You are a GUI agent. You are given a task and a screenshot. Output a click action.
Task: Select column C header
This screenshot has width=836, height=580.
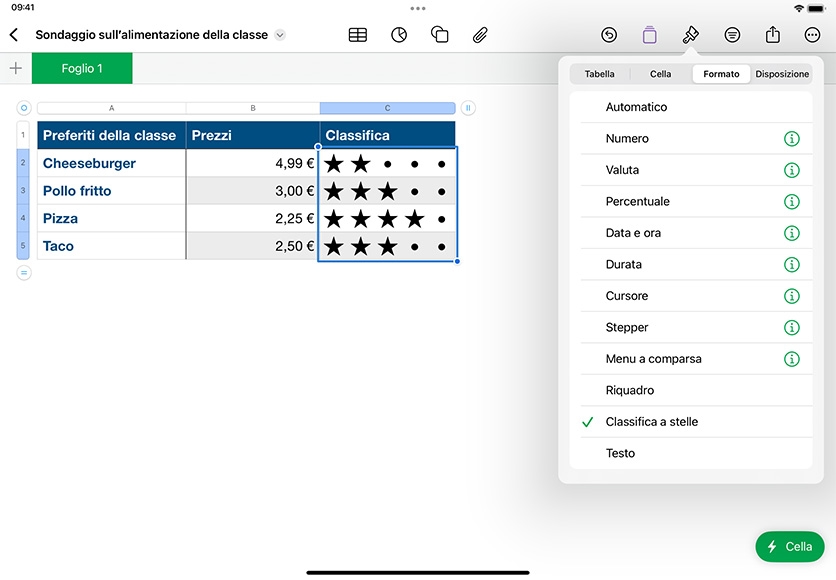coord(388,108)
